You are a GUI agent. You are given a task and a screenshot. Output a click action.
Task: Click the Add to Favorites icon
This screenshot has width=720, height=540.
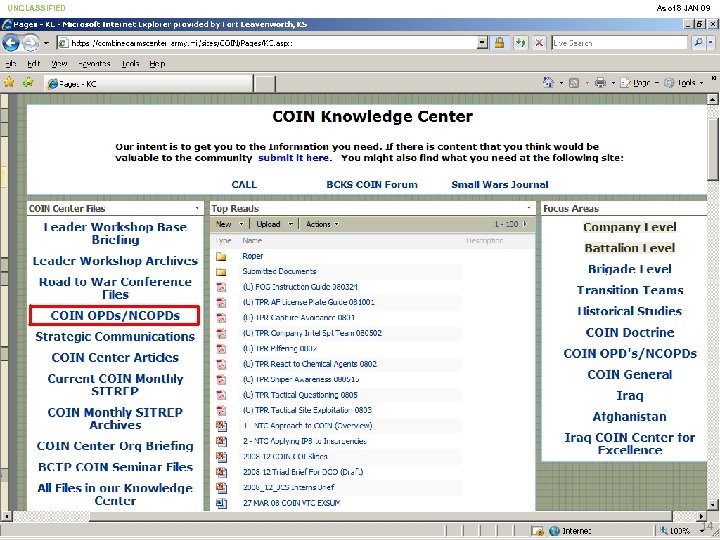pos(28,83)
